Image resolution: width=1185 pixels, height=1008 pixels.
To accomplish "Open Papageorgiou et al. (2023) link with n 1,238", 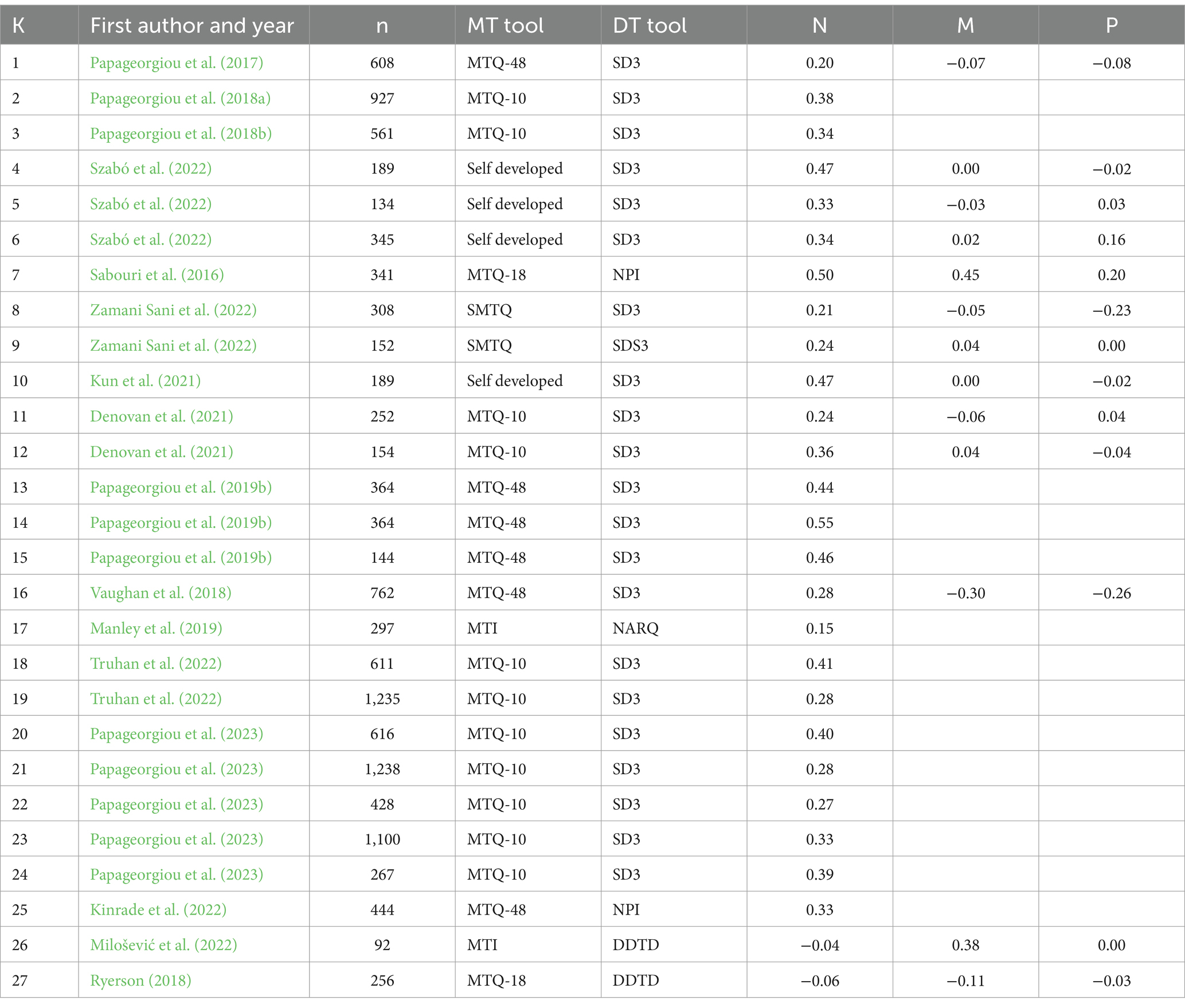I will (177, 769).
